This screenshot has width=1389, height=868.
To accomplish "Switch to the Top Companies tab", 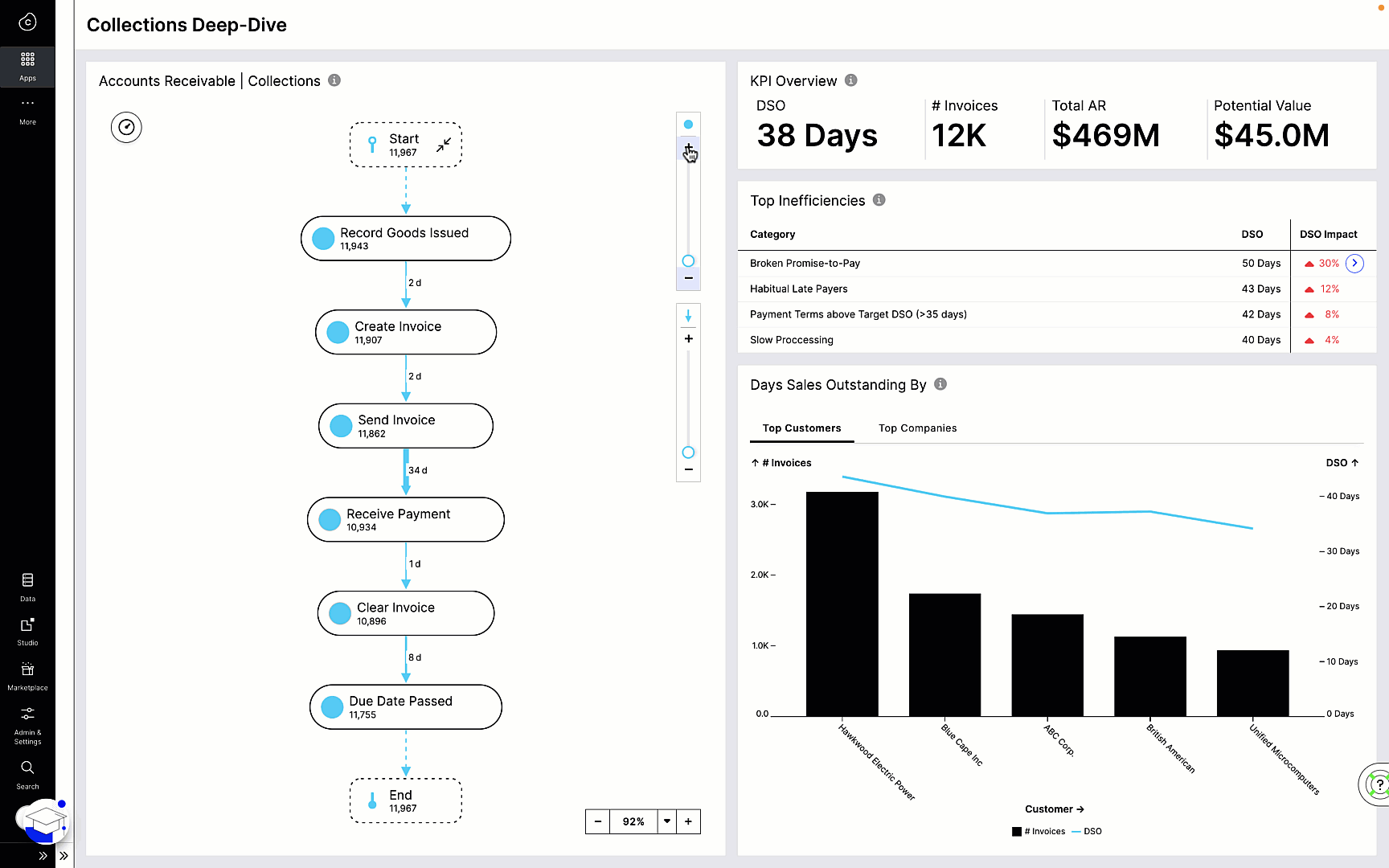I will point(917,428).
